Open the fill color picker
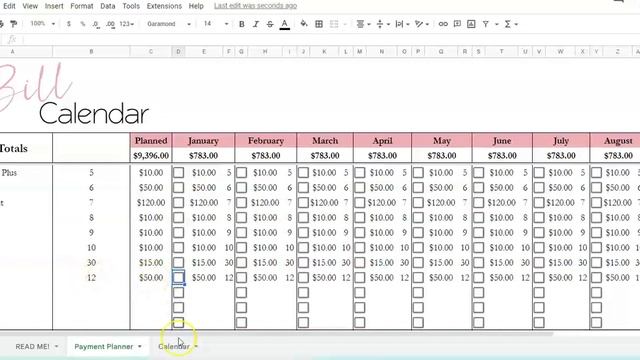 coord(304,24)
